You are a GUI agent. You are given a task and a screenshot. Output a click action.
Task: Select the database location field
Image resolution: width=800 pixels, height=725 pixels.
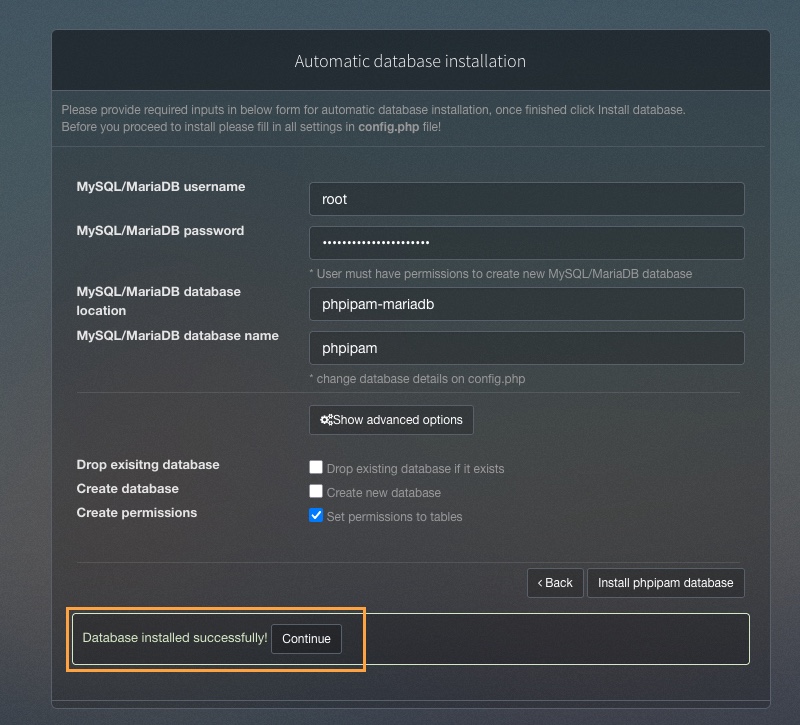pyautogui.click(x=527, y=304)
